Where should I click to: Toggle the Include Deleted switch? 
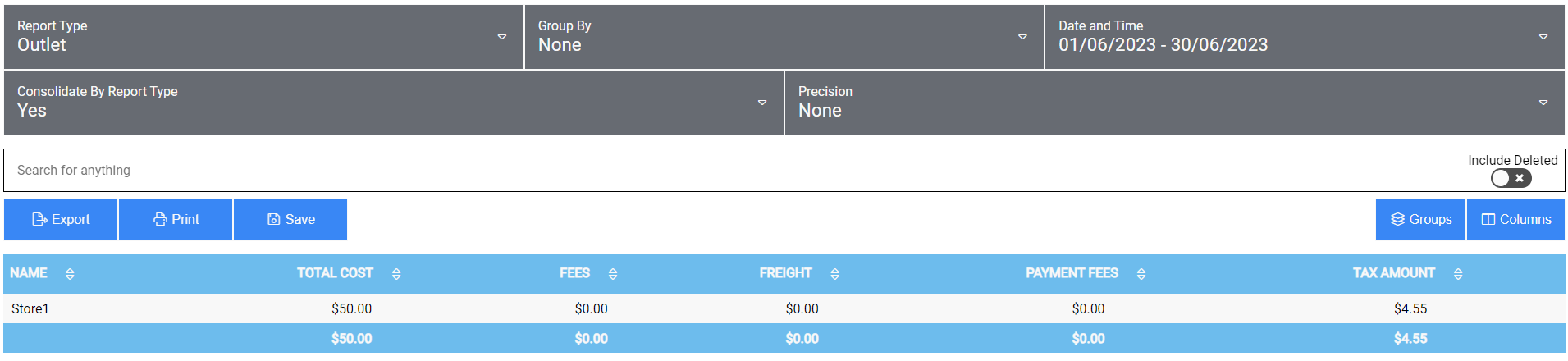tap(1511, 178)
